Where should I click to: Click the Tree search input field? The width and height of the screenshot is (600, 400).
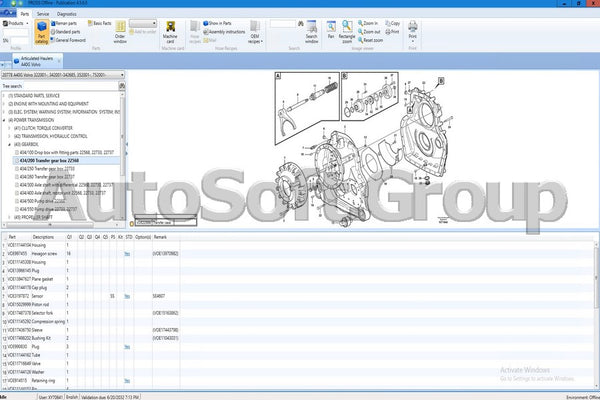point(71,86)
